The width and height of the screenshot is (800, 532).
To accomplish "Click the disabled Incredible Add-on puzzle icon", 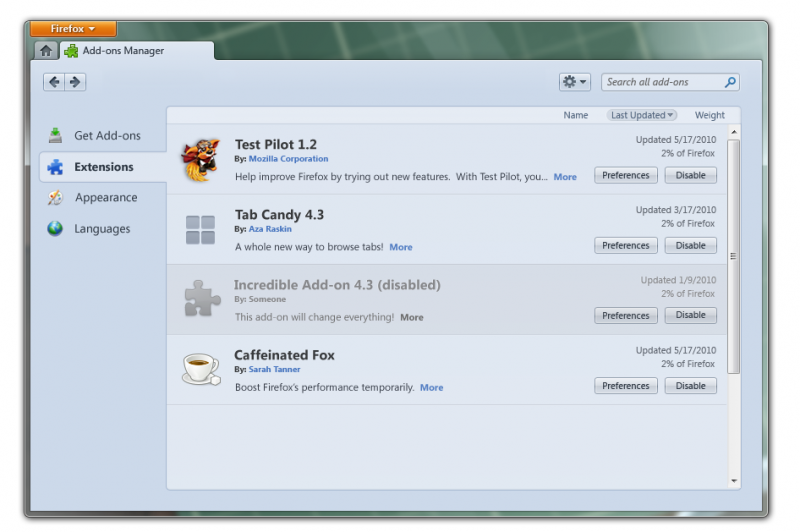I will (200, 299).
